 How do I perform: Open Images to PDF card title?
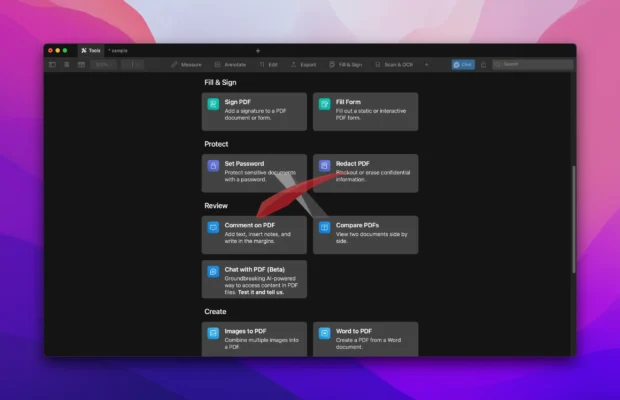tap(246, 331)
